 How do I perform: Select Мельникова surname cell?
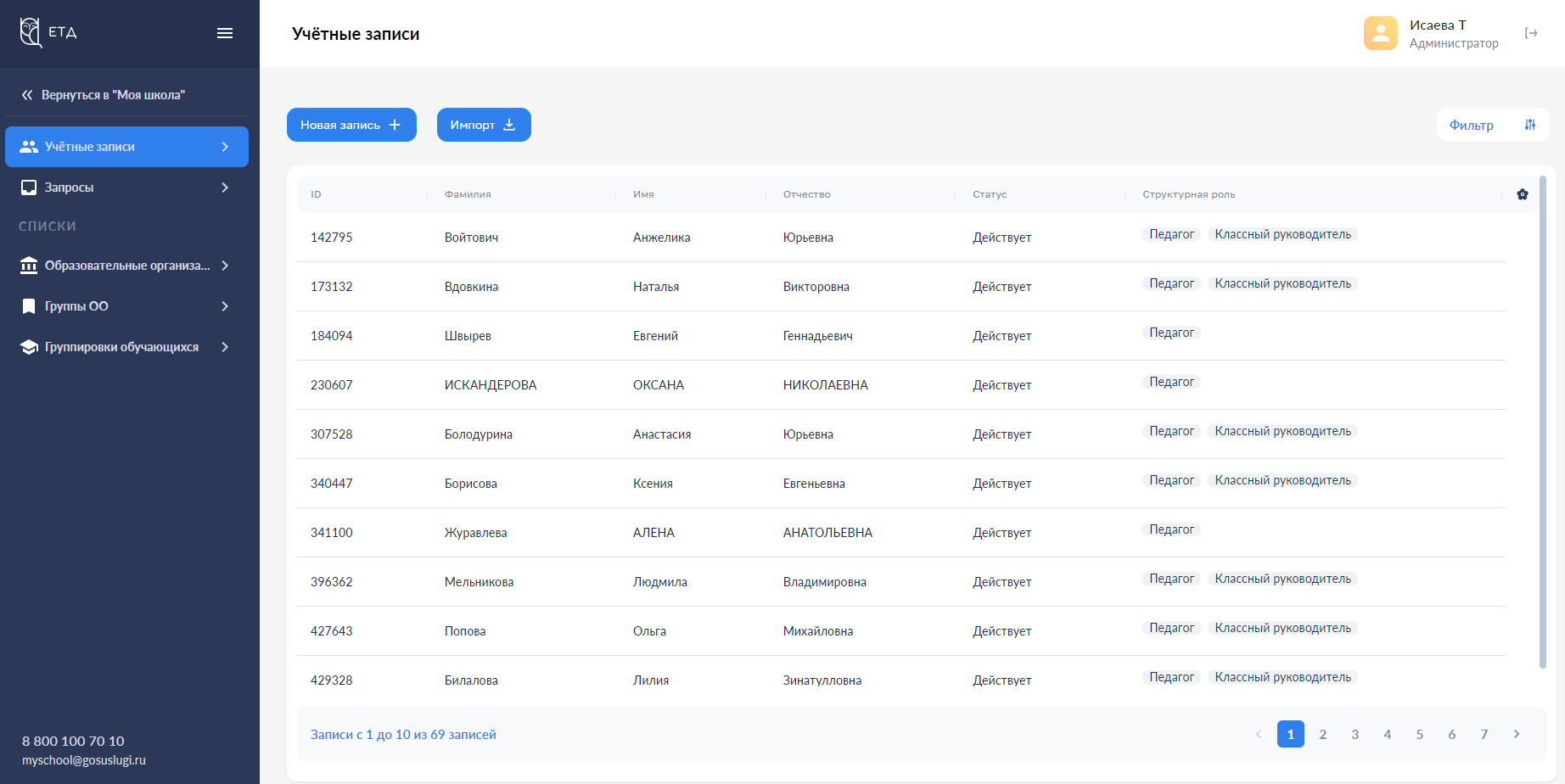pyautogui.click(x=479, y=582)
